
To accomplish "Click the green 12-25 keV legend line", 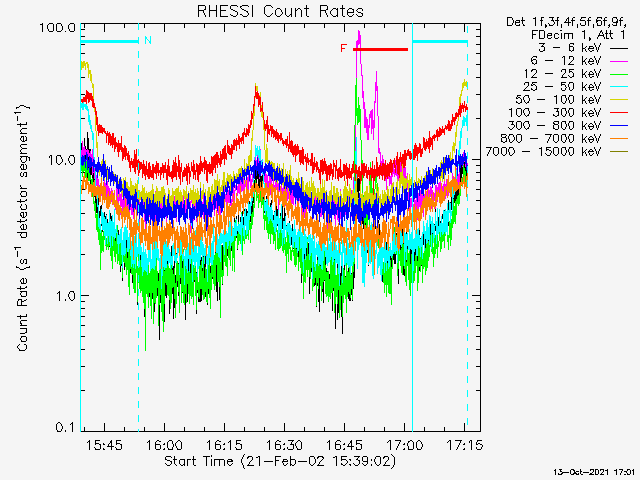I will [x=619, y=75].
